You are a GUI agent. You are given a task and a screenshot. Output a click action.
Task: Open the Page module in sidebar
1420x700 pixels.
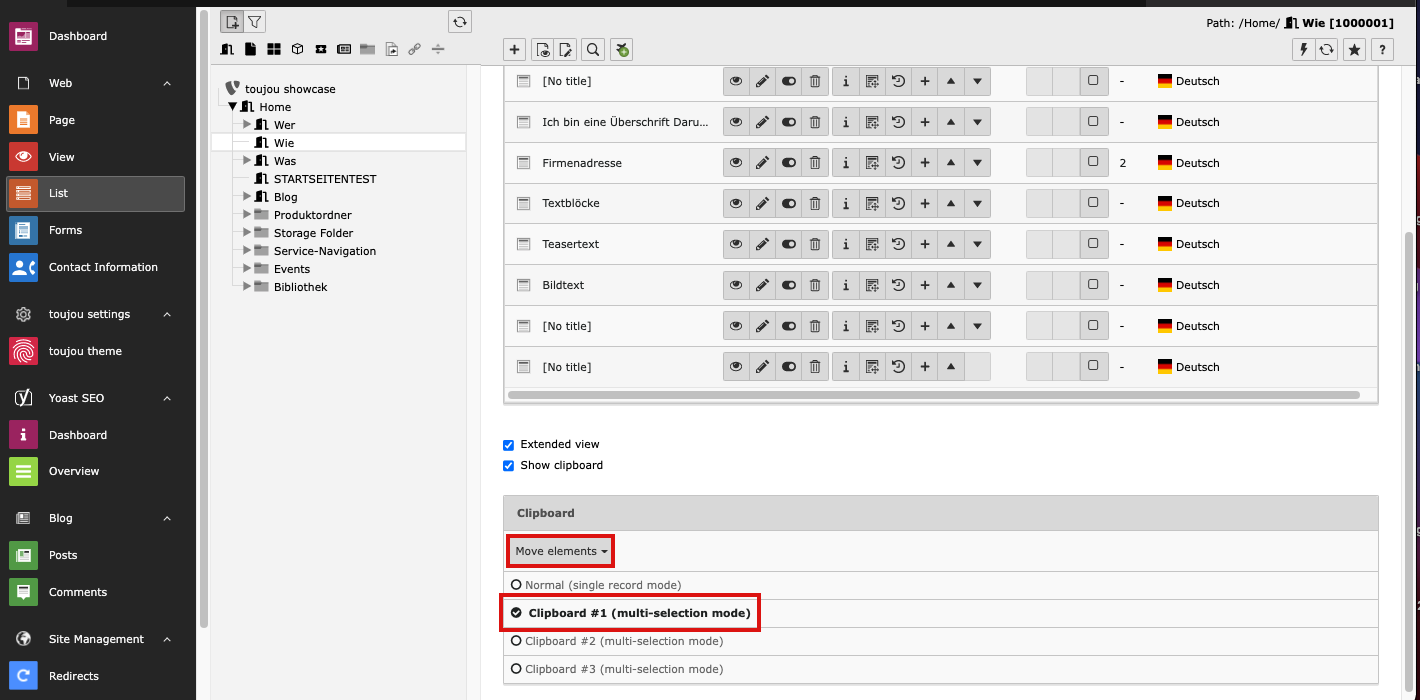click(x=61, y=120)
